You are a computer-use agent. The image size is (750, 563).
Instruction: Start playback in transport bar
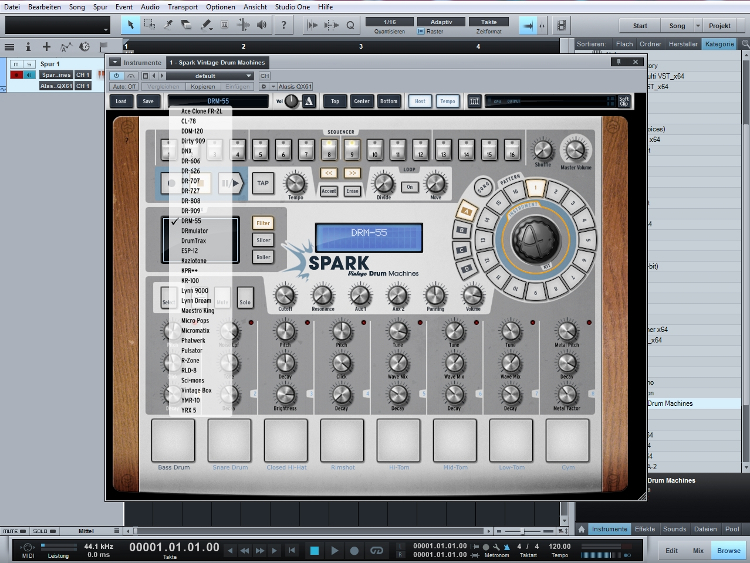334,551
